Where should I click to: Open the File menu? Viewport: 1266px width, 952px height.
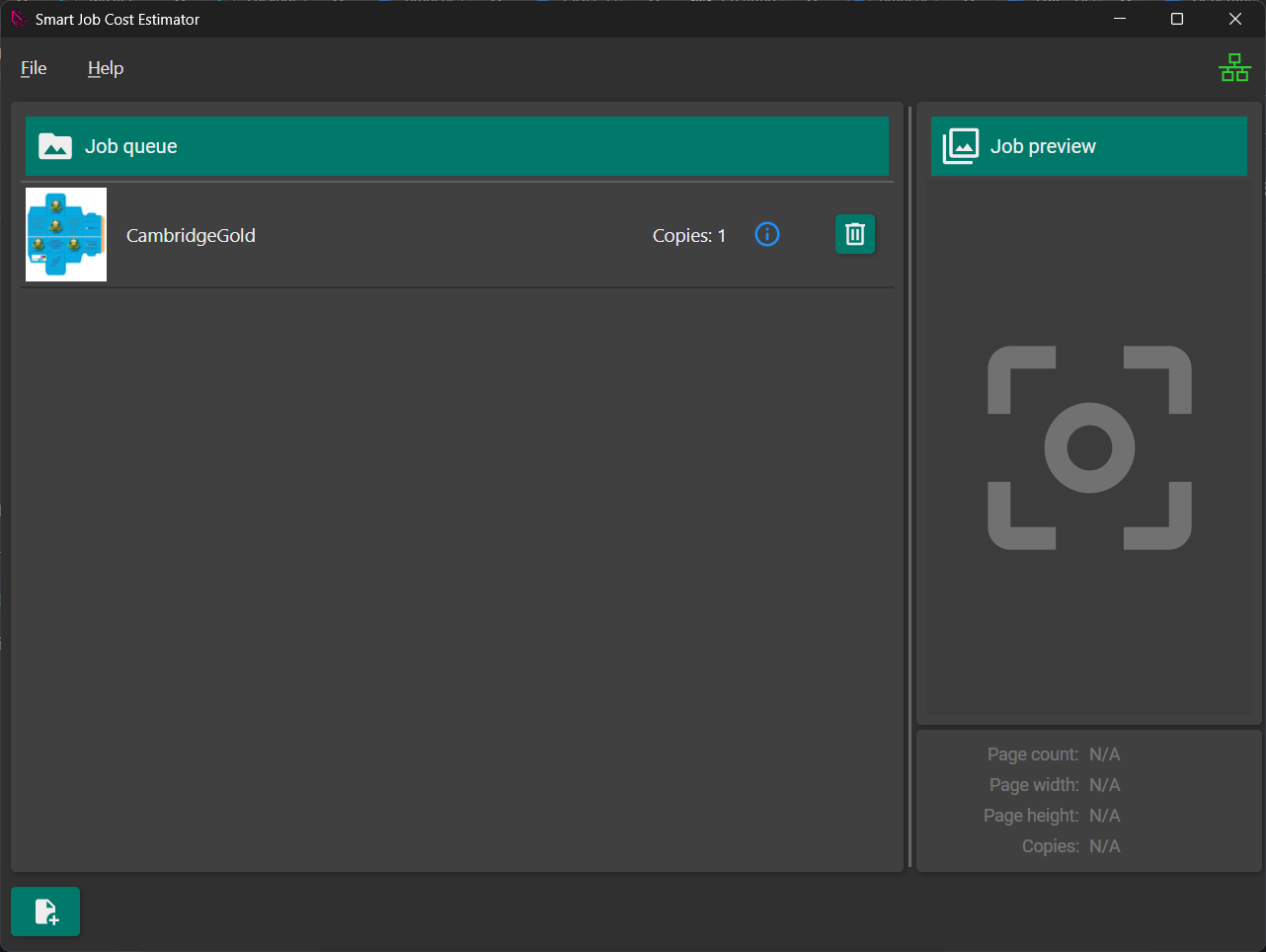pyautogui.click(x=34, y=68)
